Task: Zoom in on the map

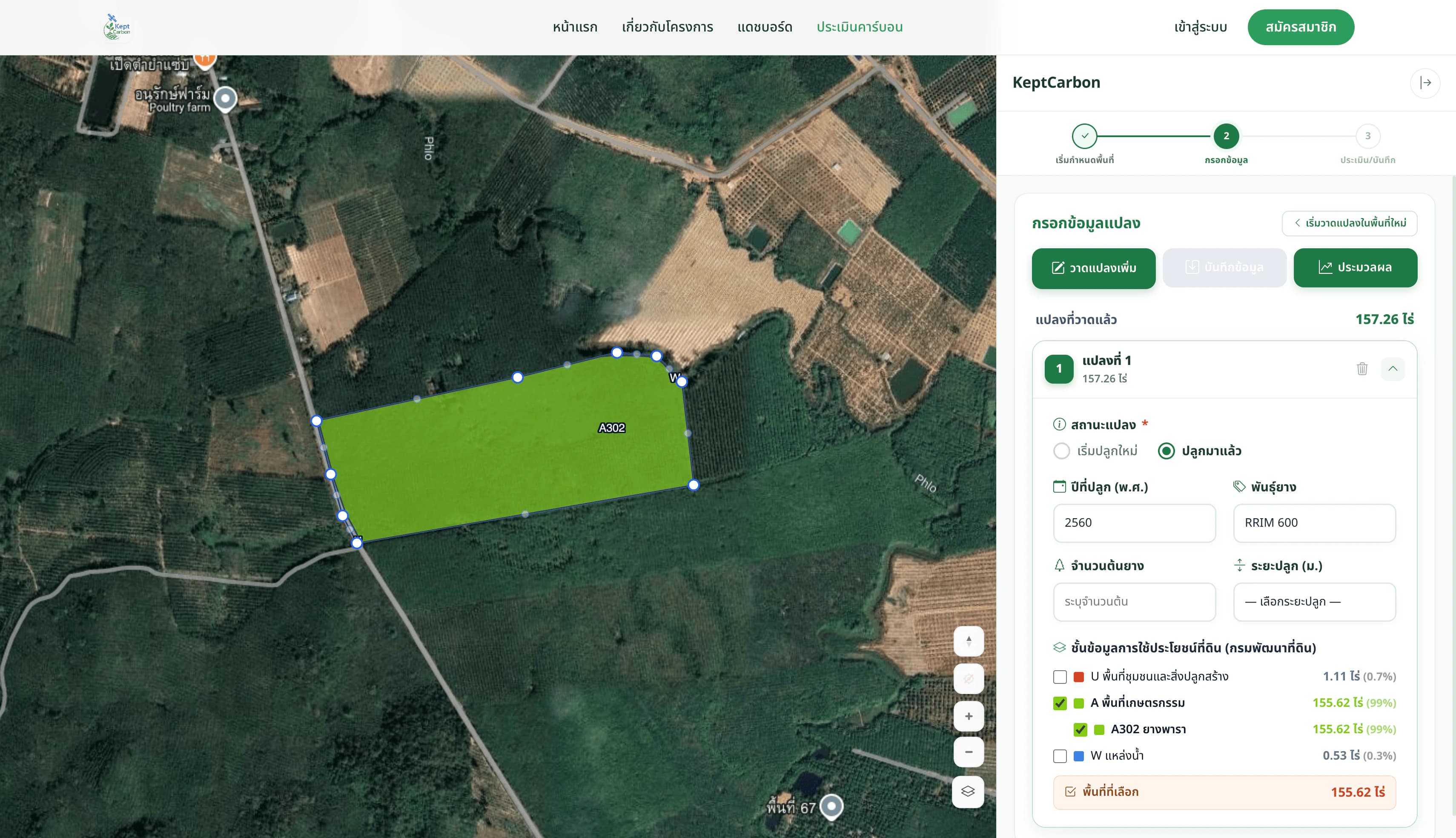Action: point(969,716)
